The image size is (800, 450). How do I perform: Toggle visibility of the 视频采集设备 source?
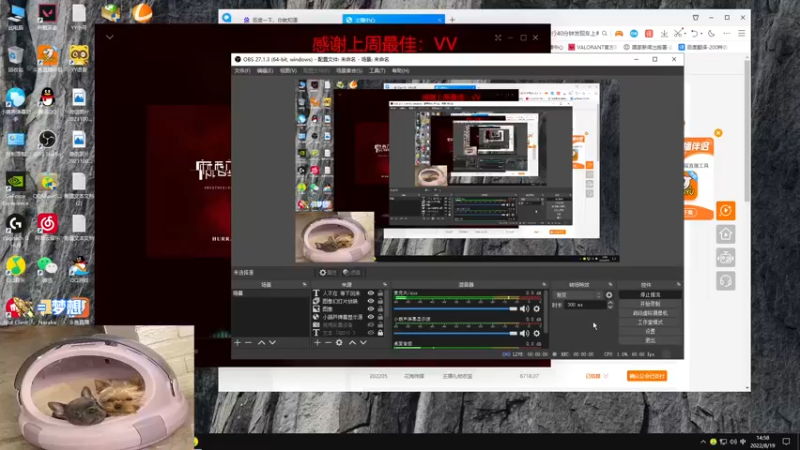371,324
